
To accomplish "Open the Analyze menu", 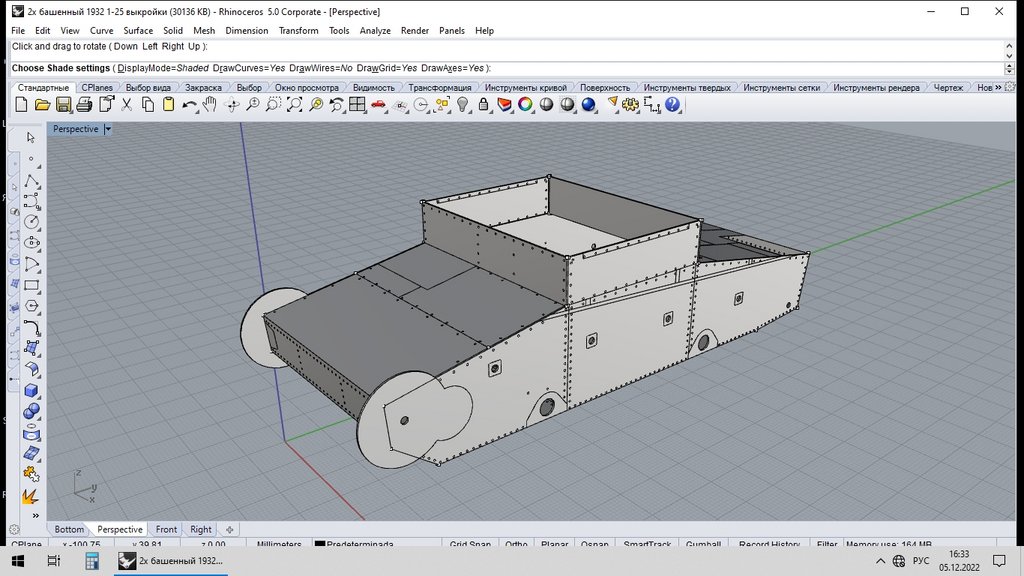I will click(375, 31).
